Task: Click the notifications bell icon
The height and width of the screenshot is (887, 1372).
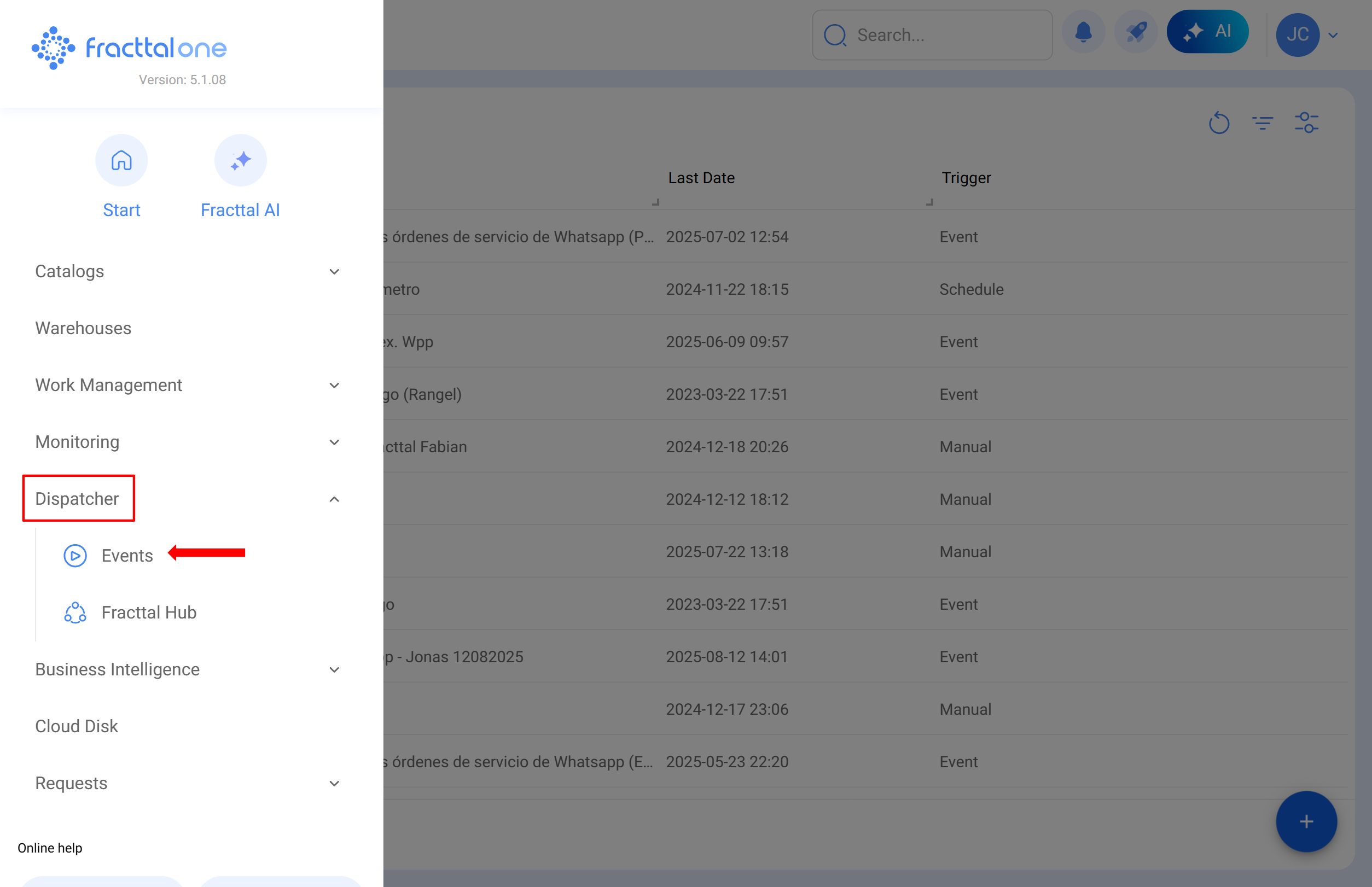Action: tap(1083, 33)
